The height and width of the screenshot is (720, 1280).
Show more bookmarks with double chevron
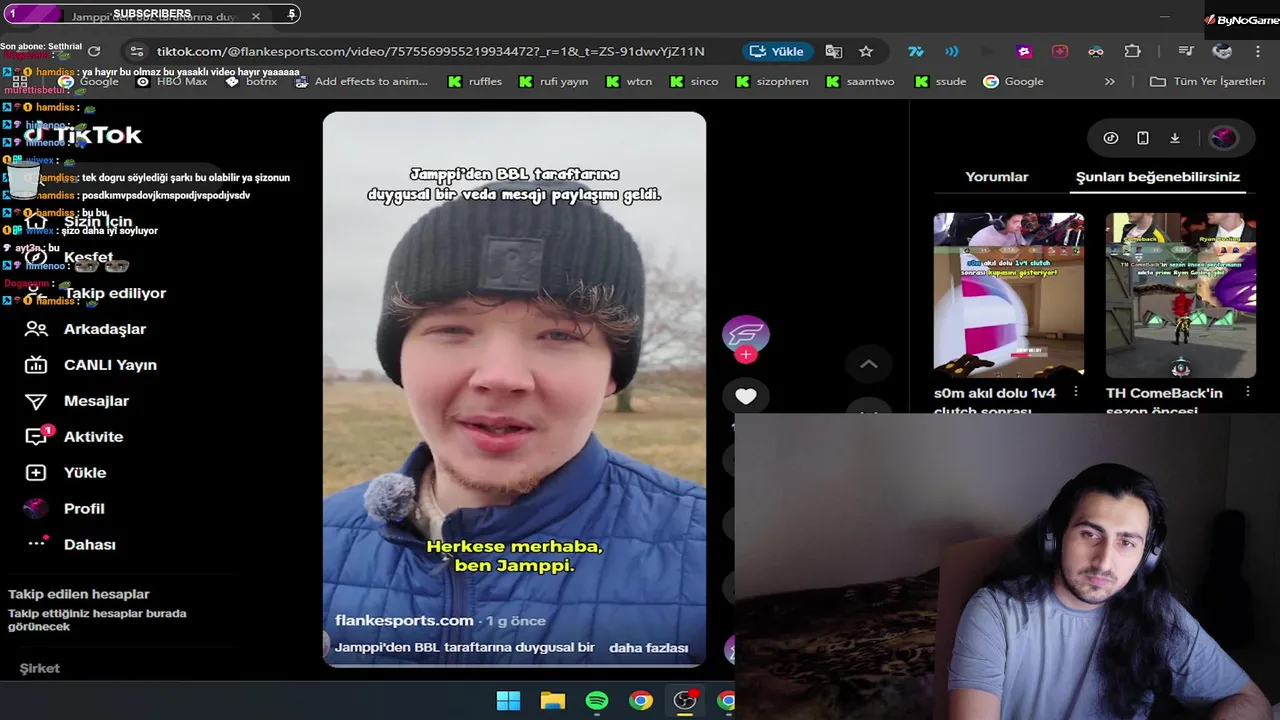point(1109,82)
